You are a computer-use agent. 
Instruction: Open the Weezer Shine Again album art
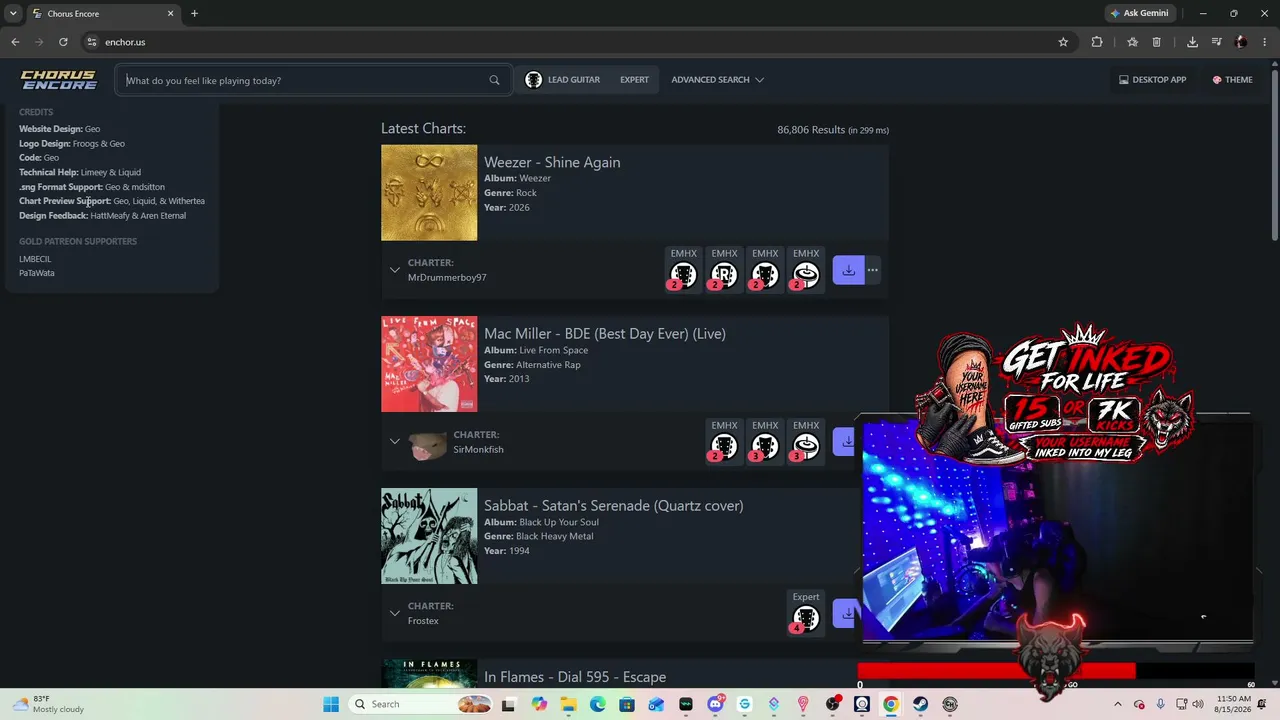pos(429,193)
